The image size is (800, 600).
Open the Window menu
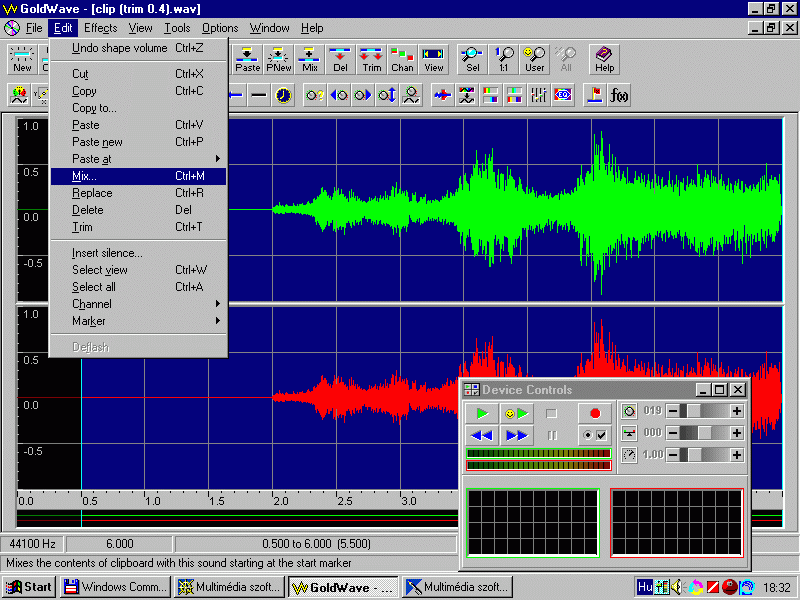[x=269, y=28]
